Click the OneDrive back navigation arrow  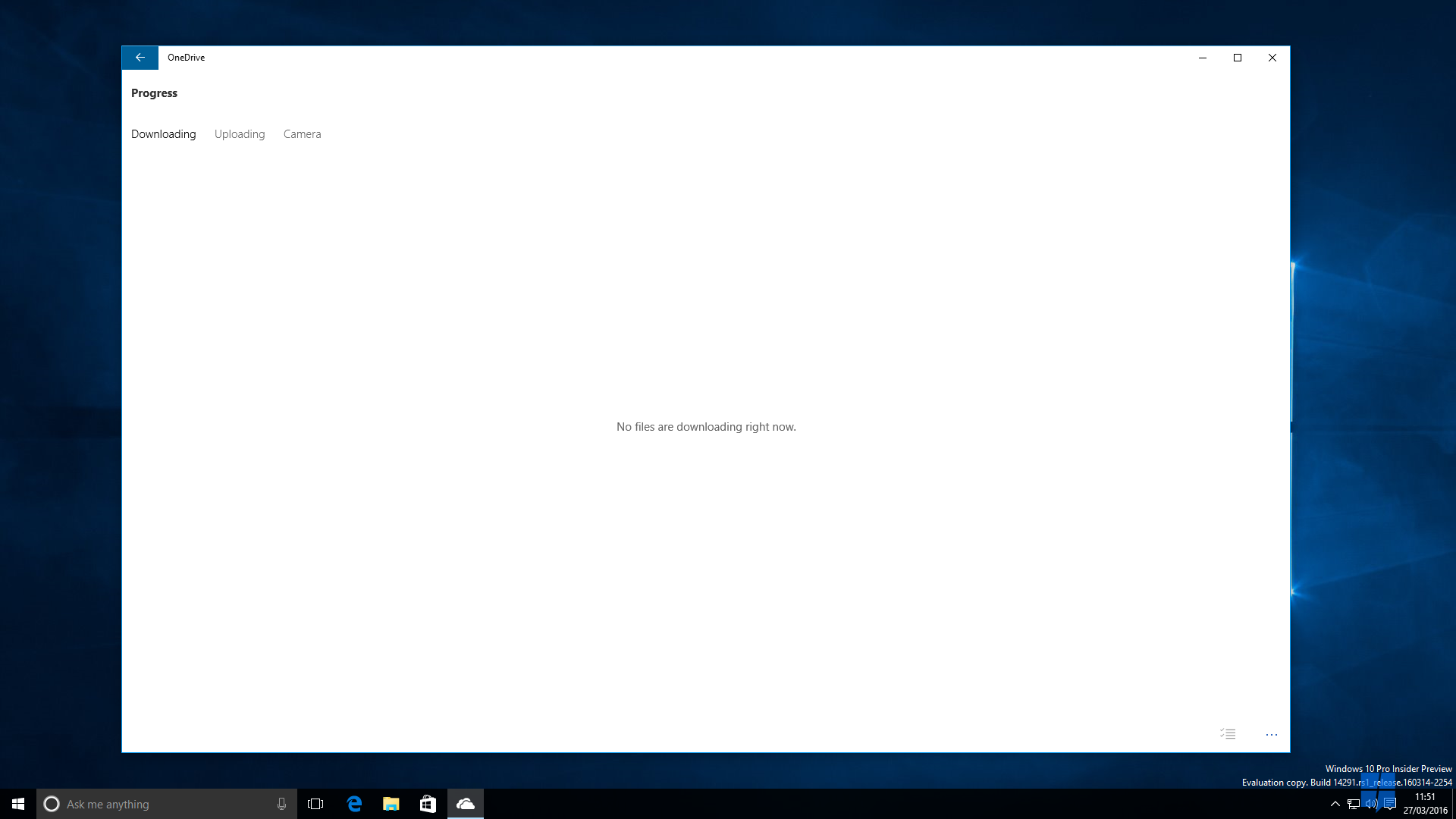(x=140, y=57)
